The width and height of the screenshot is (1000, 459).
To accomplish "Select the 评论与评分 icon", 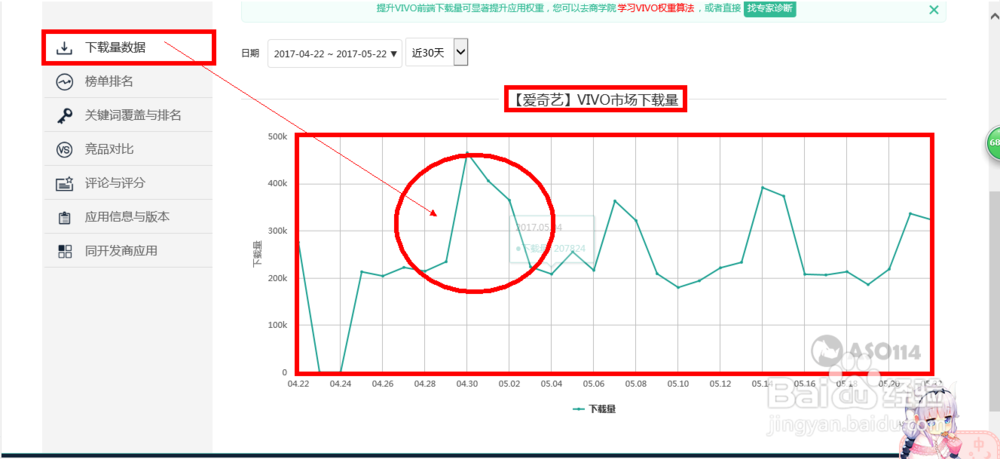I will 64,184.
